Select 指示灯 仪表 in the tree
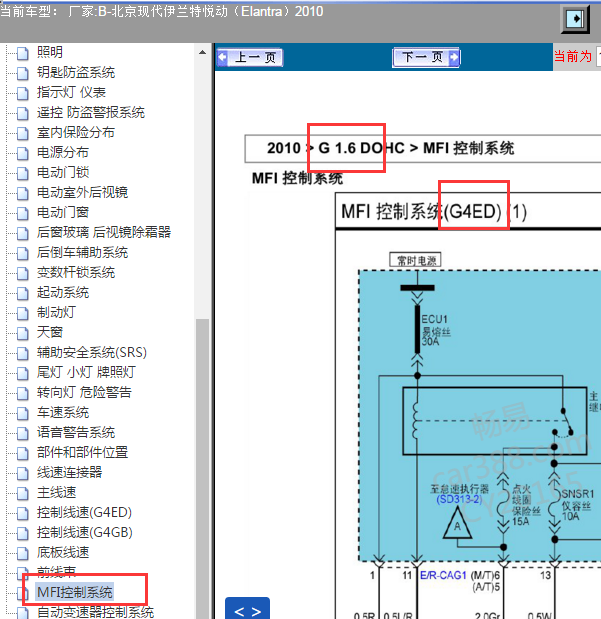 click(71, 92)
